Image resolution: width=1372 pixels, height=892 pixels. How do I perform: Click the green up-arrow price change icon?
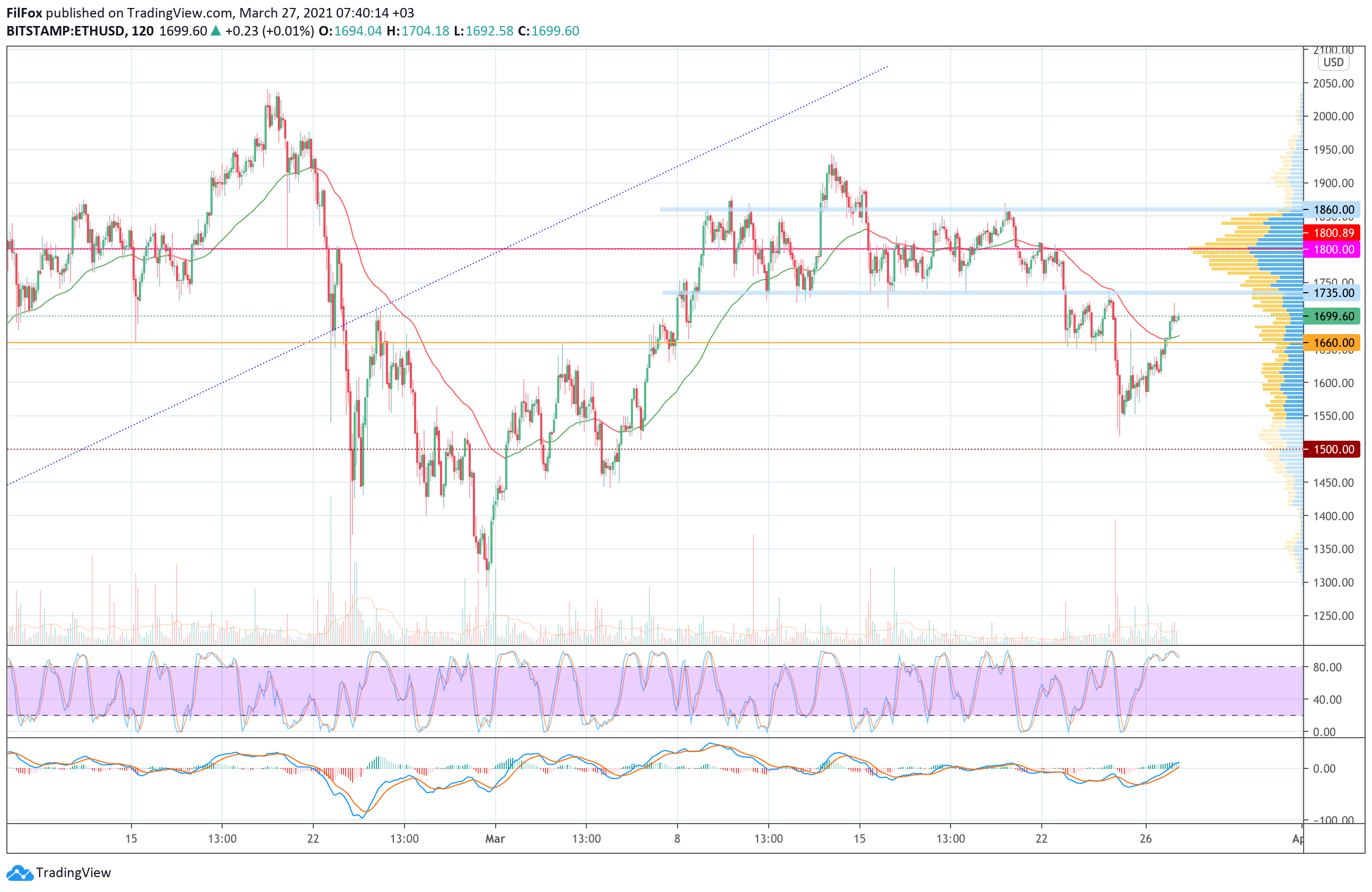[216, 31]
